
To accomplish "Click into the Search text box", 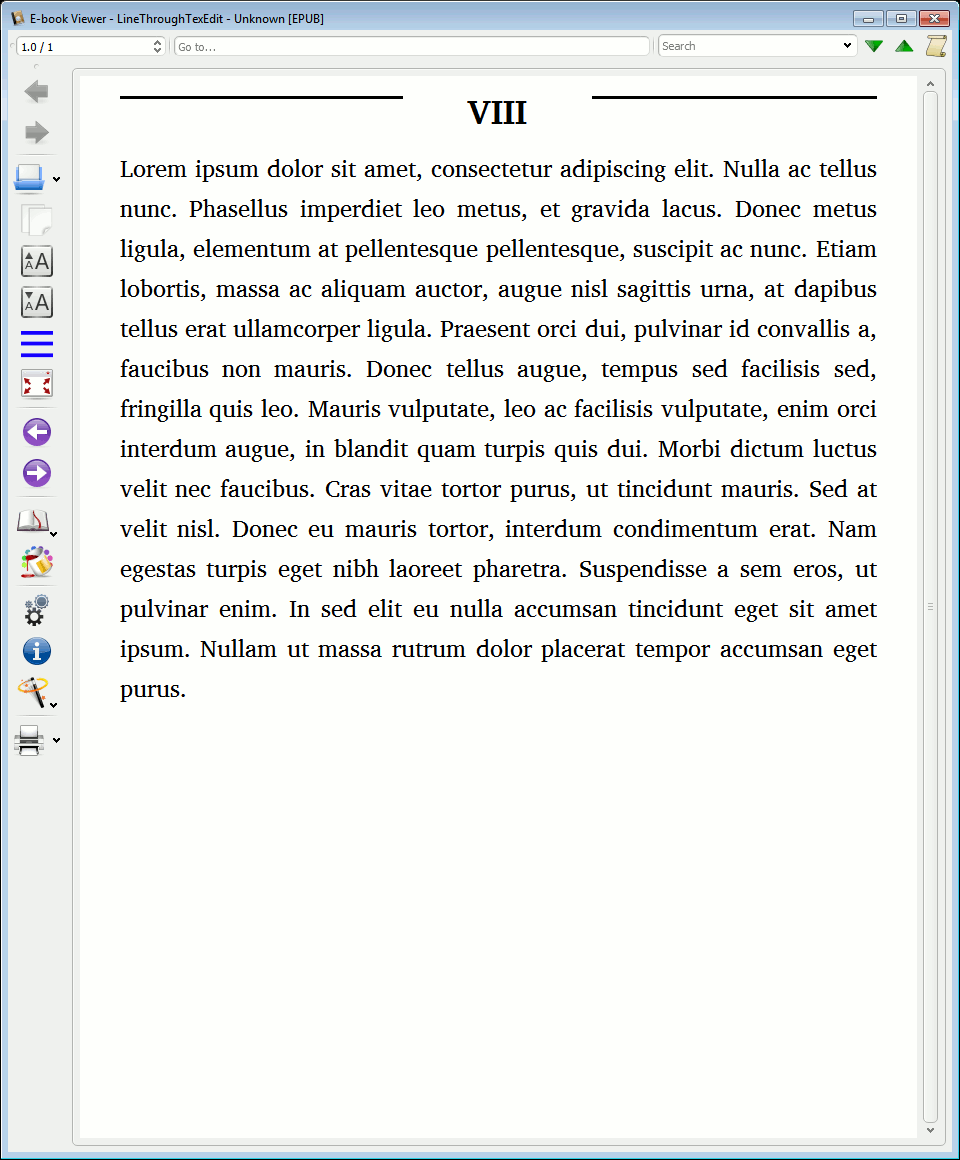I will [748, 46].
